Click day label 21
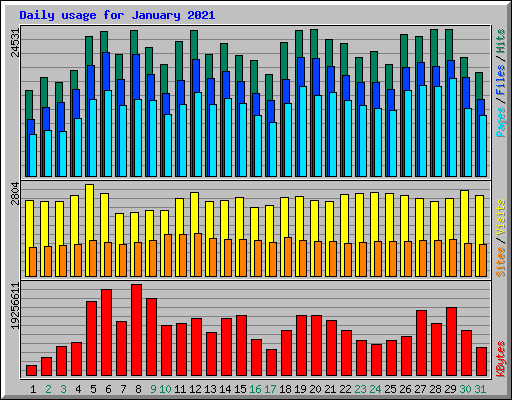Image resolution: width=512 pixels, height=400 pixels. point(330,389)
